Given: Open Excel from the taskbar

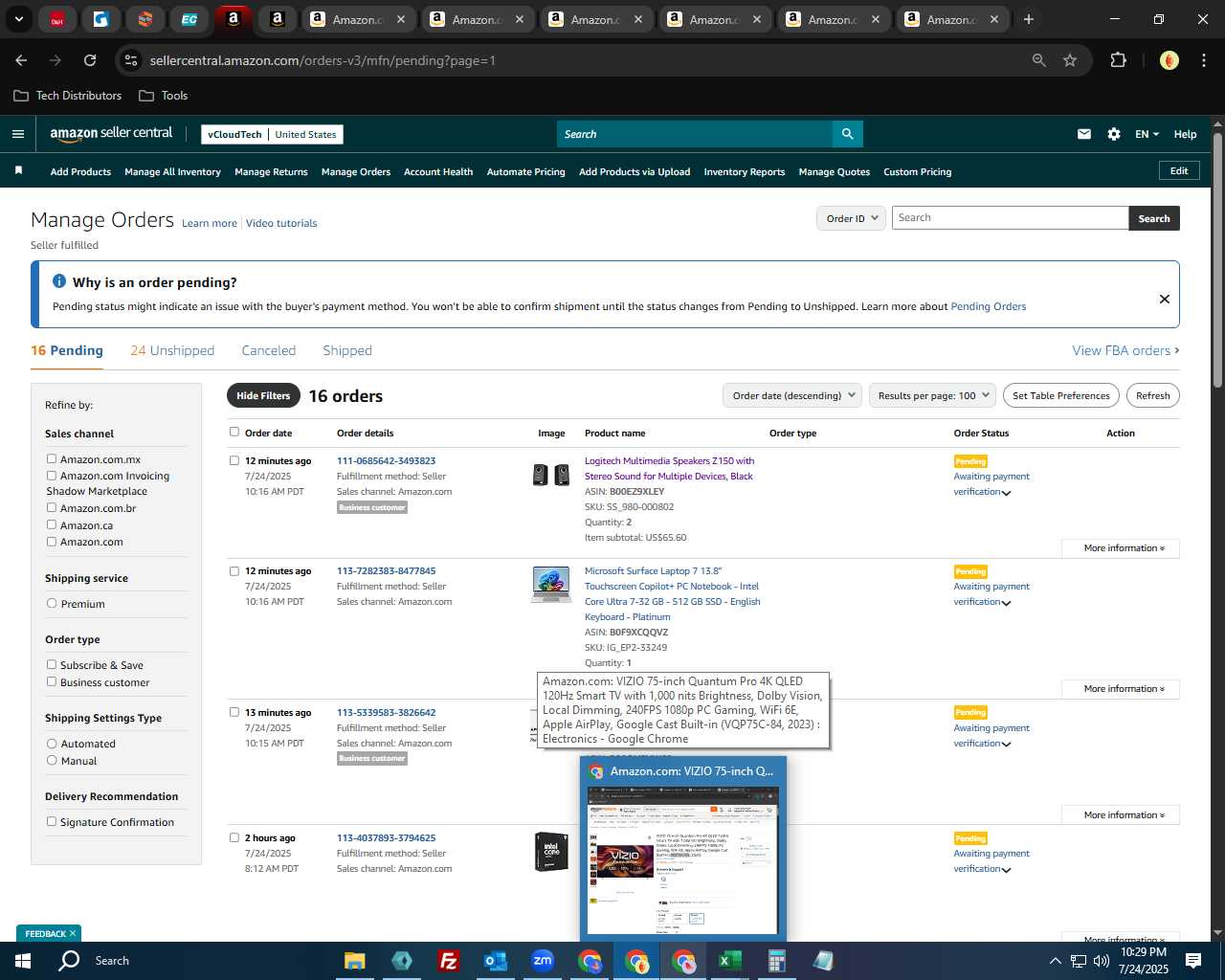Looking at the screenshot, I should tap(729, 961).
